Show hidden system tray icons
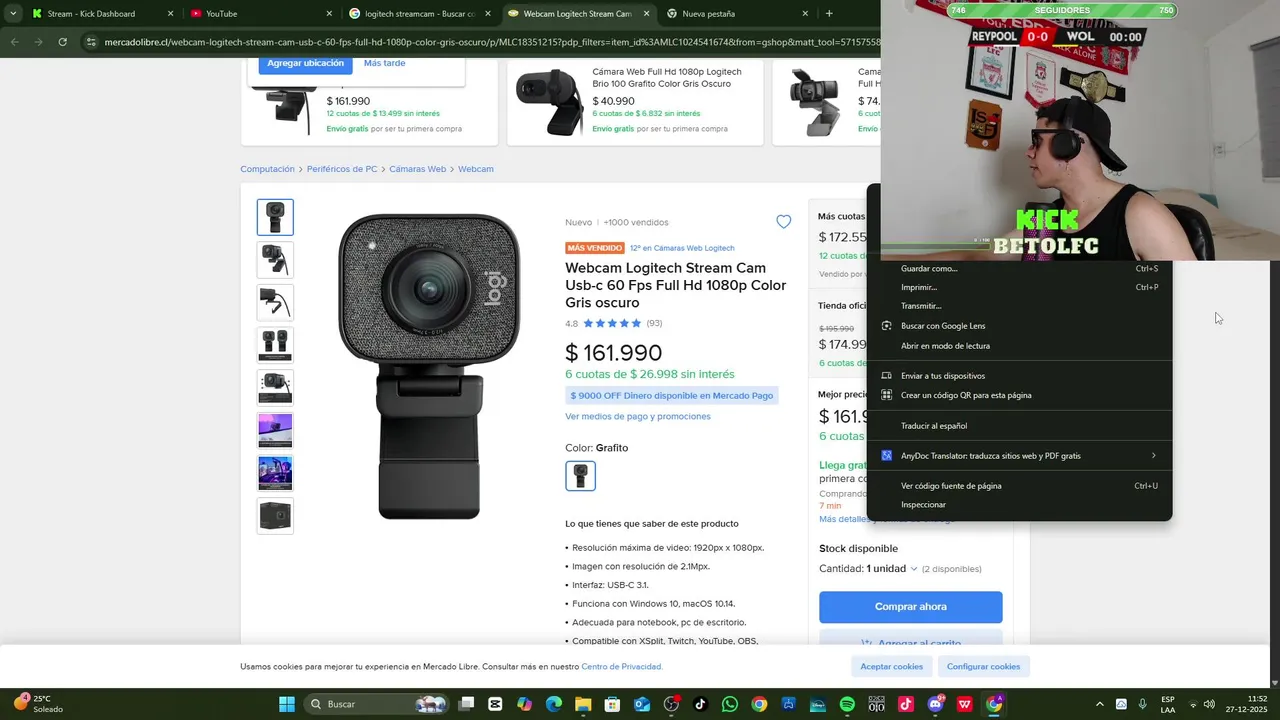 pos(1100,704)
